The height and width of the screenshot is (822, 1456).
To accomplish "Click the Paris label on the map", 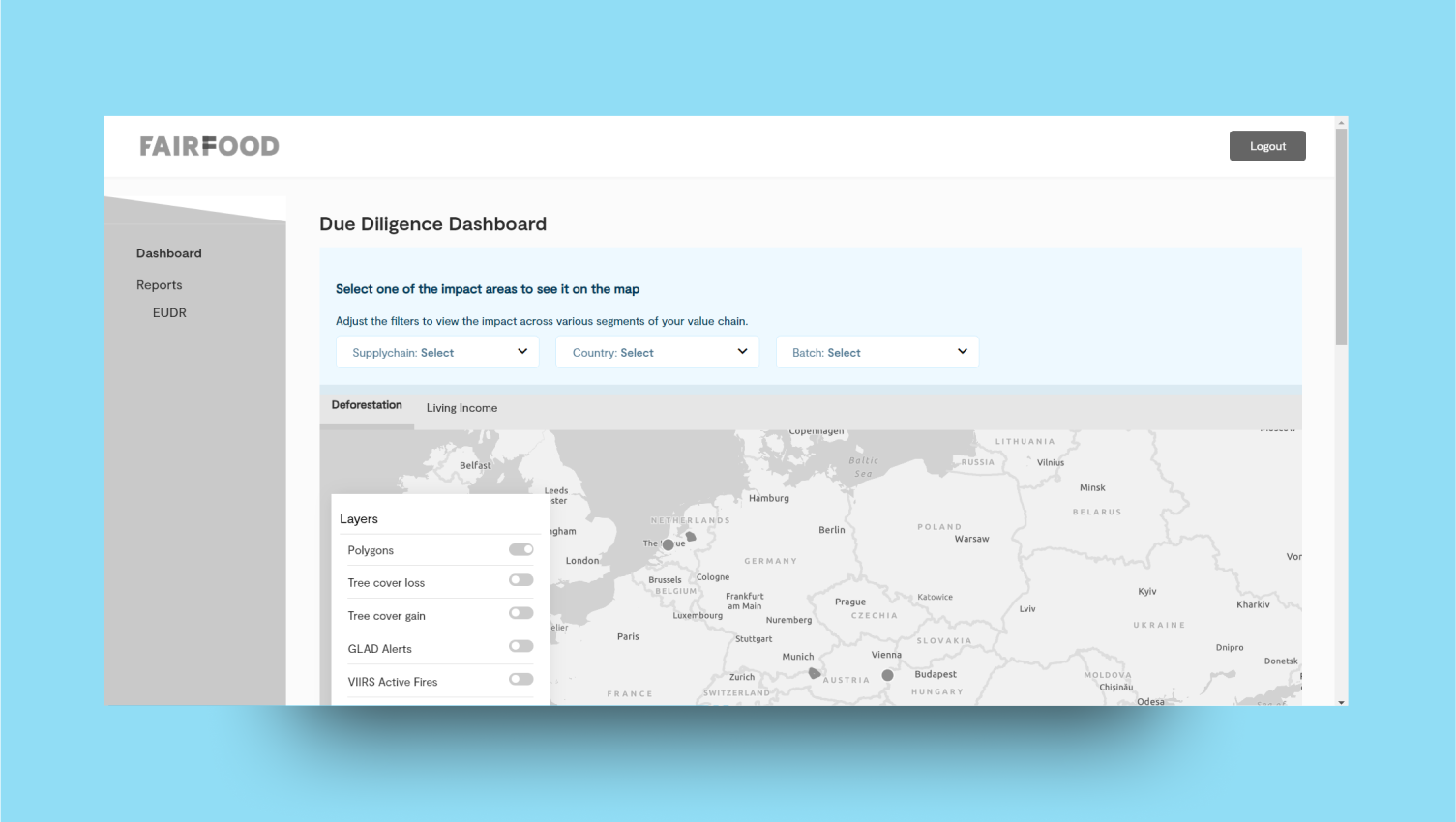I will 628,636.
